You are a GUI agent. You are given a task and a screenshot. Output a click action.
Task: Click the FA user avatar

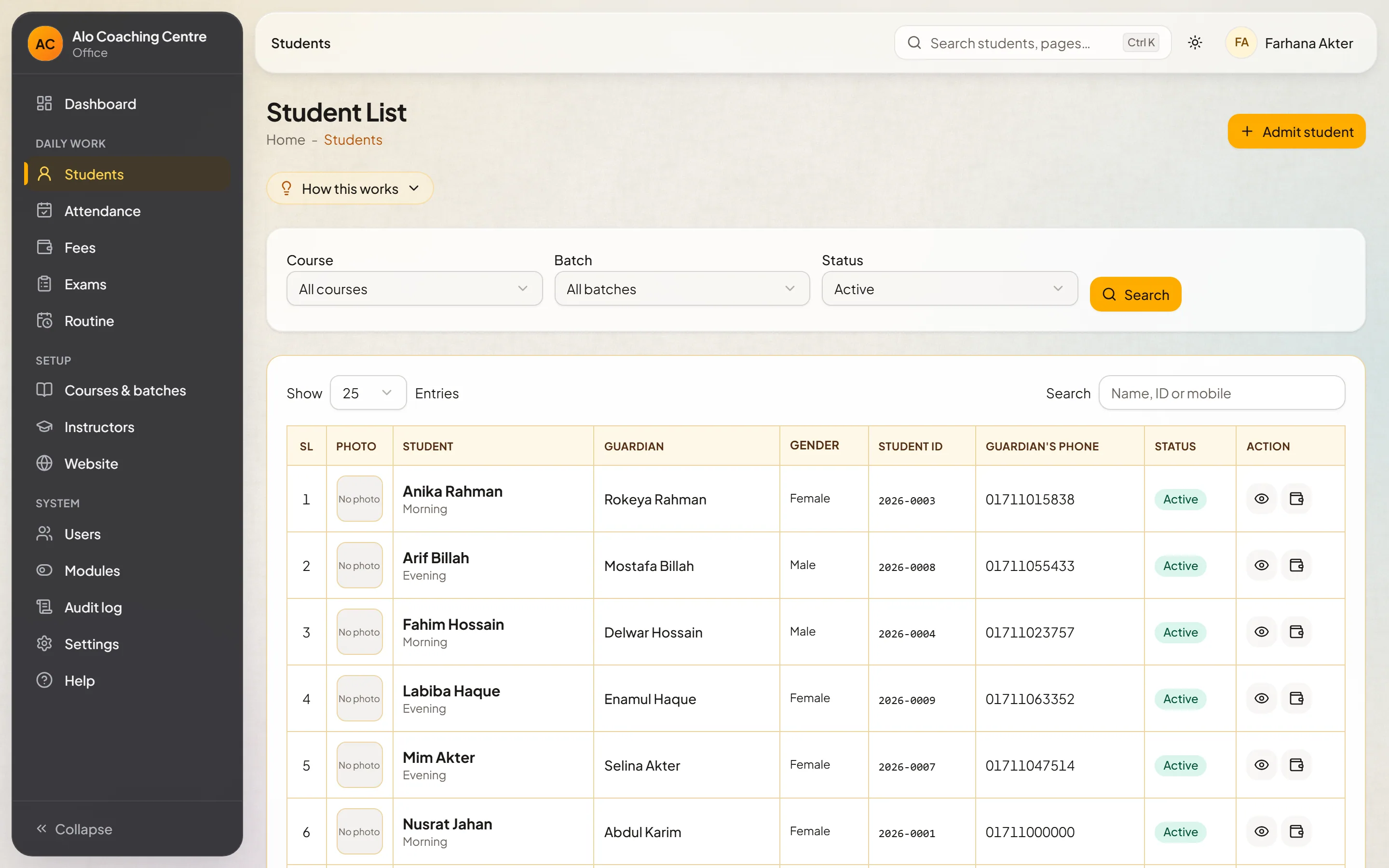1241,43
